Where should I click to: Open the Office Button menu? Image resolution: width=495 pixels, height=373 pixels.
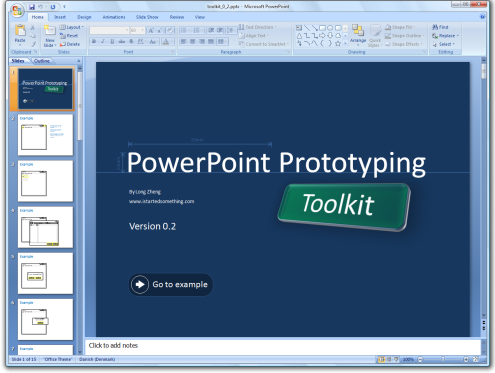pyautogui.click(x=17, y=10)
